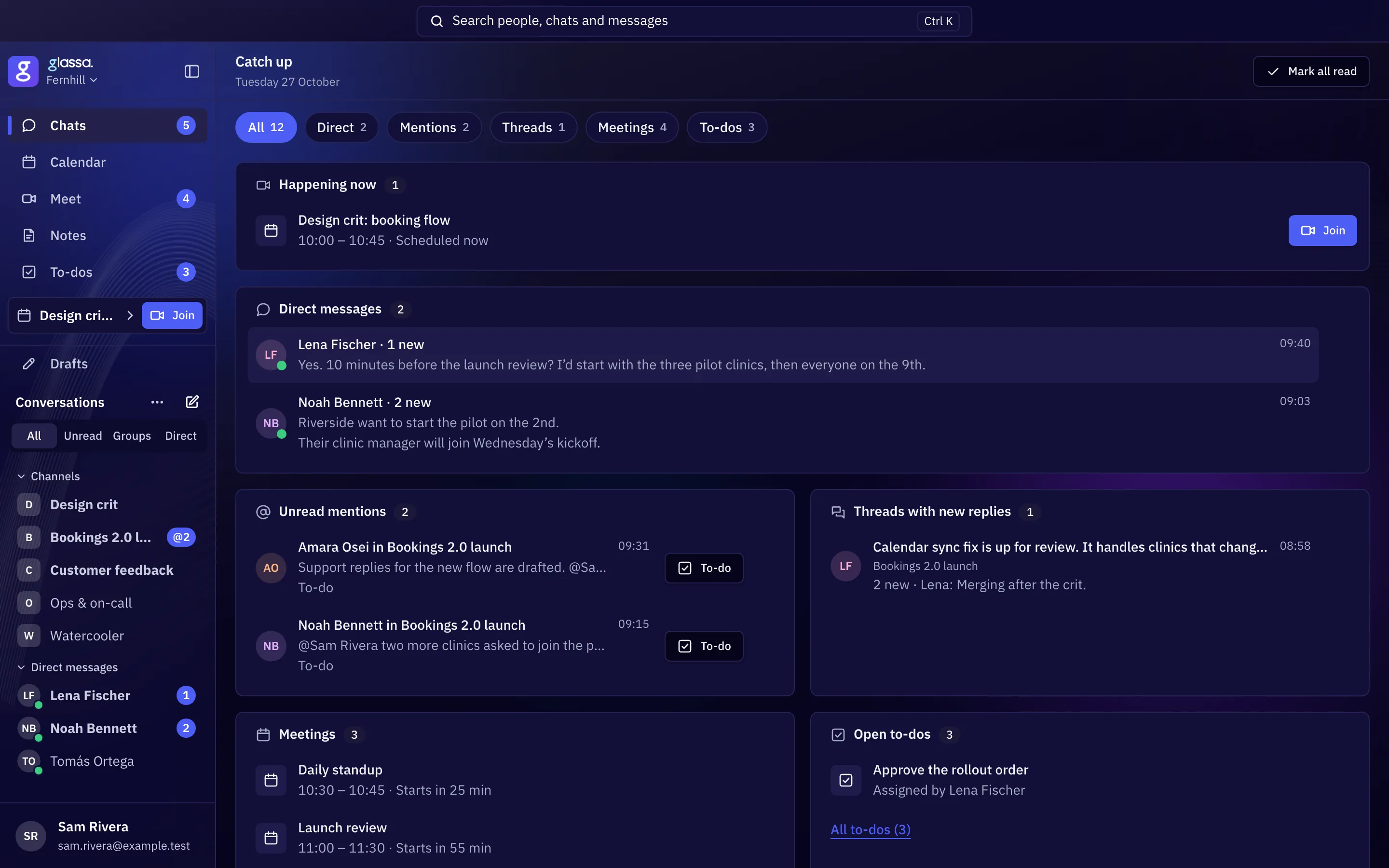Check the Approve the rollout order to-do
Viewport: 1389px width, 868px height.
(845, 780)
